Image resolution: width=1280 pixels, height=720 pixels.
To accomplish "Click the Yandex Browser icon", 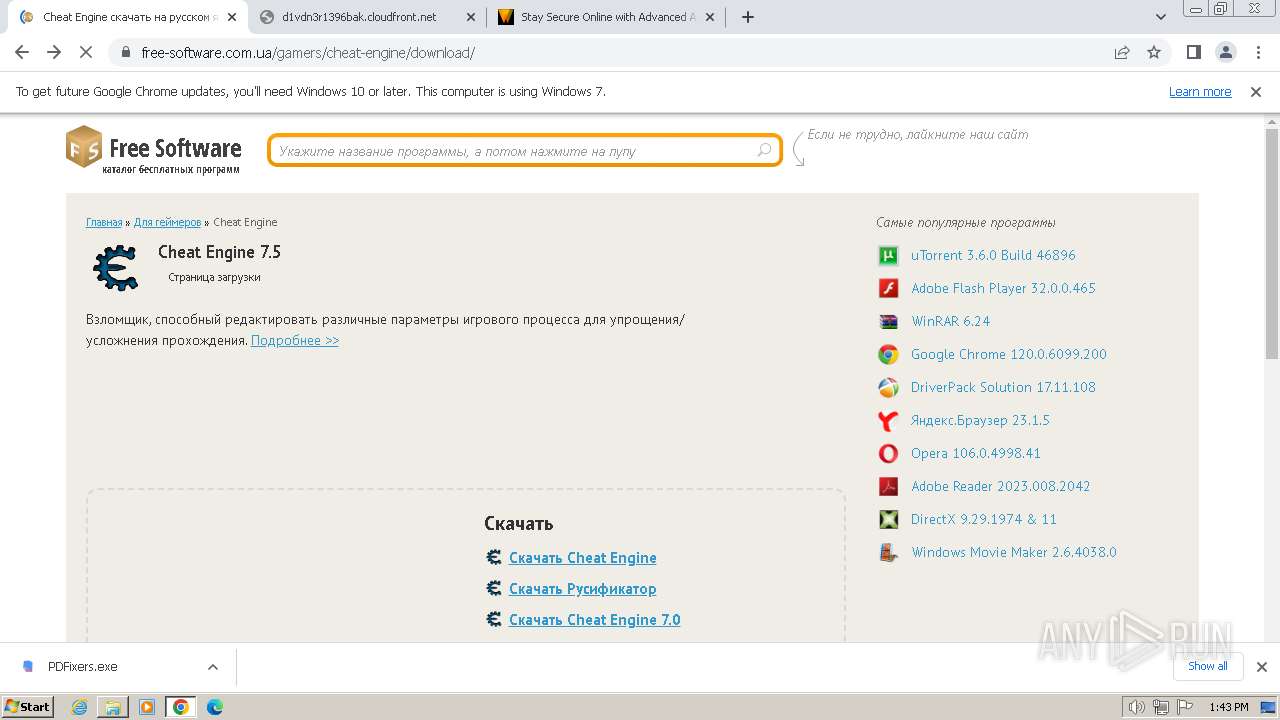I will (x=888, y=420).
